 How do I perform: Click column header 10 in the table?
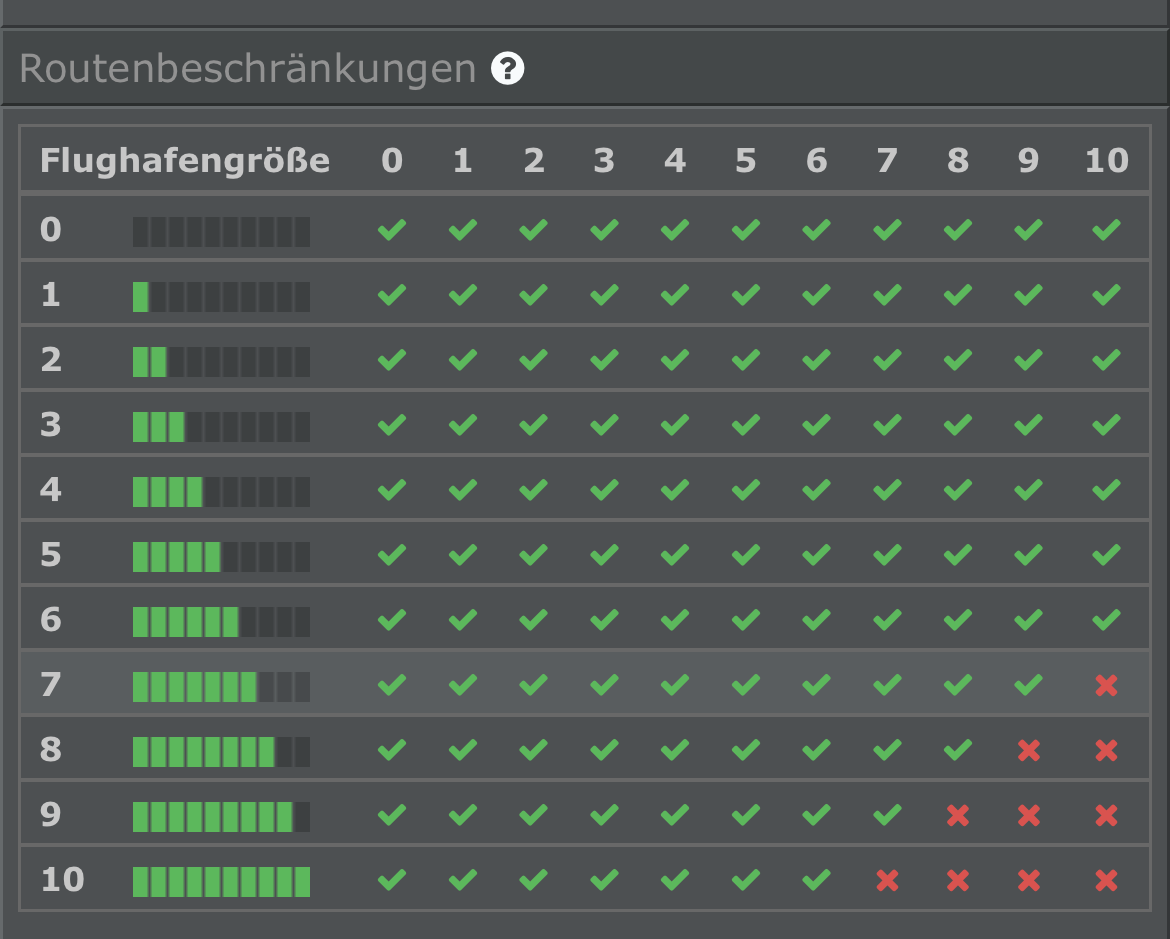(x=1106, y=160)
